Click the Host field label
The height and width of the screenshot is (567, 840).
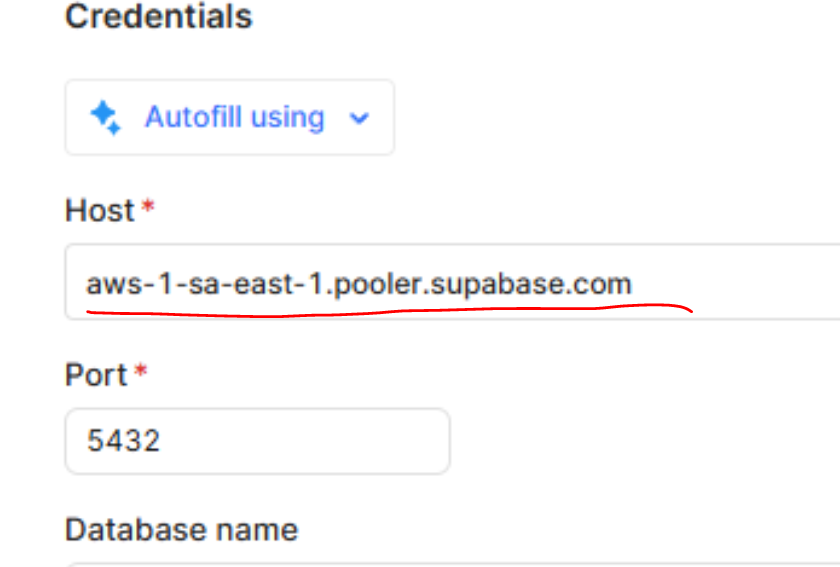(99, 211)
